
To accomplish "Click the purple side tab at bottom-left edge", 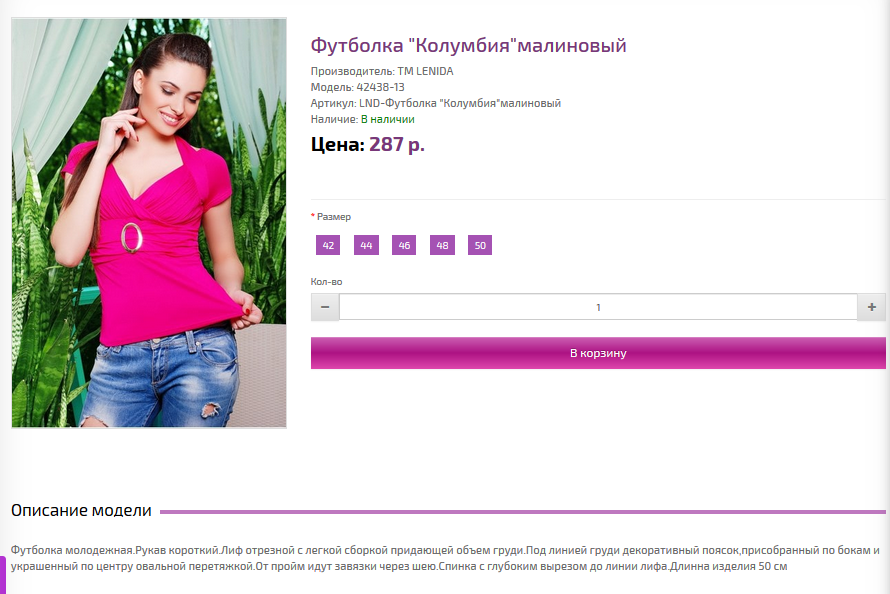I will (3, 575).
